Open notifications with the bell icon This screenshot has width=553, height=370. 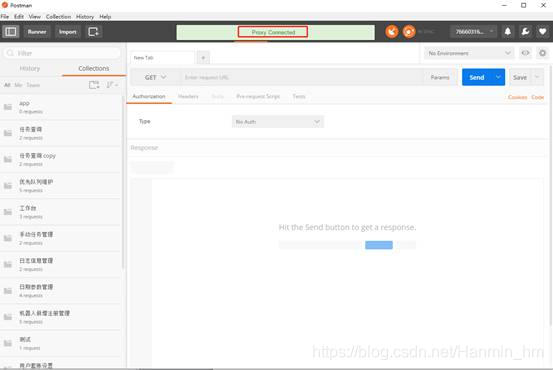click(x=508, y=32)
